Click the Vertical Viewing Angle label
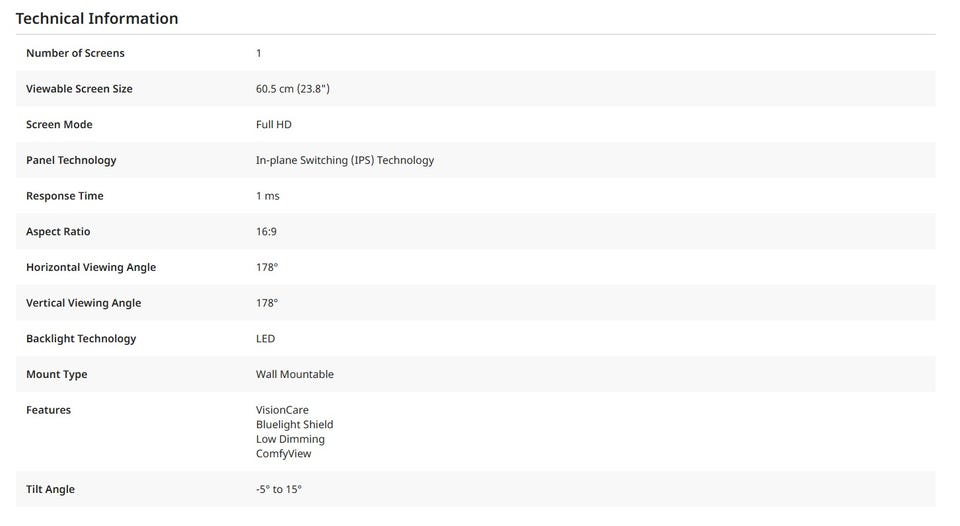 point(84,303)
